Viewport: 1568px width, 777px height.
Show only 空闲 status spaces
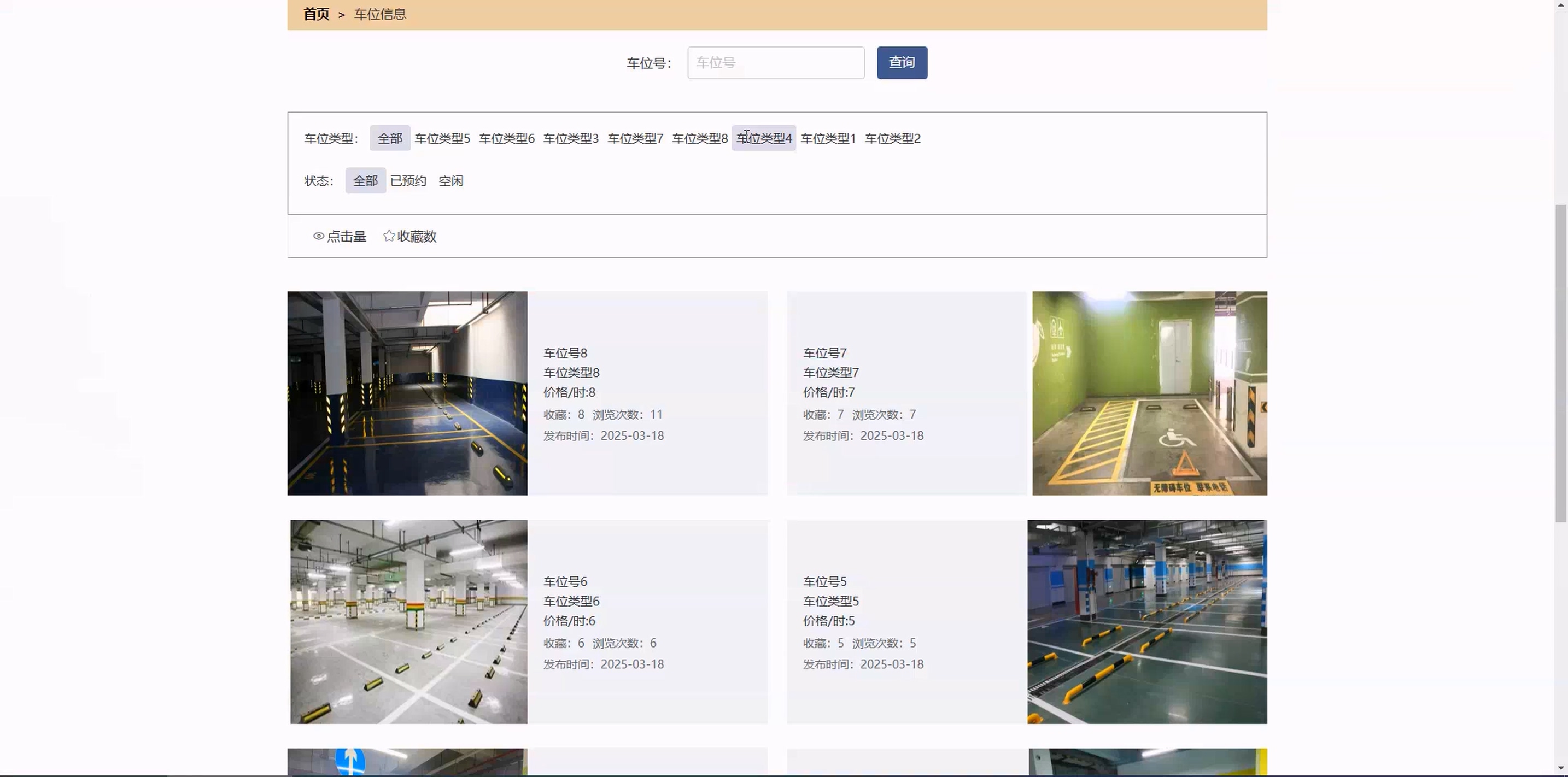[x=450, y=181]
